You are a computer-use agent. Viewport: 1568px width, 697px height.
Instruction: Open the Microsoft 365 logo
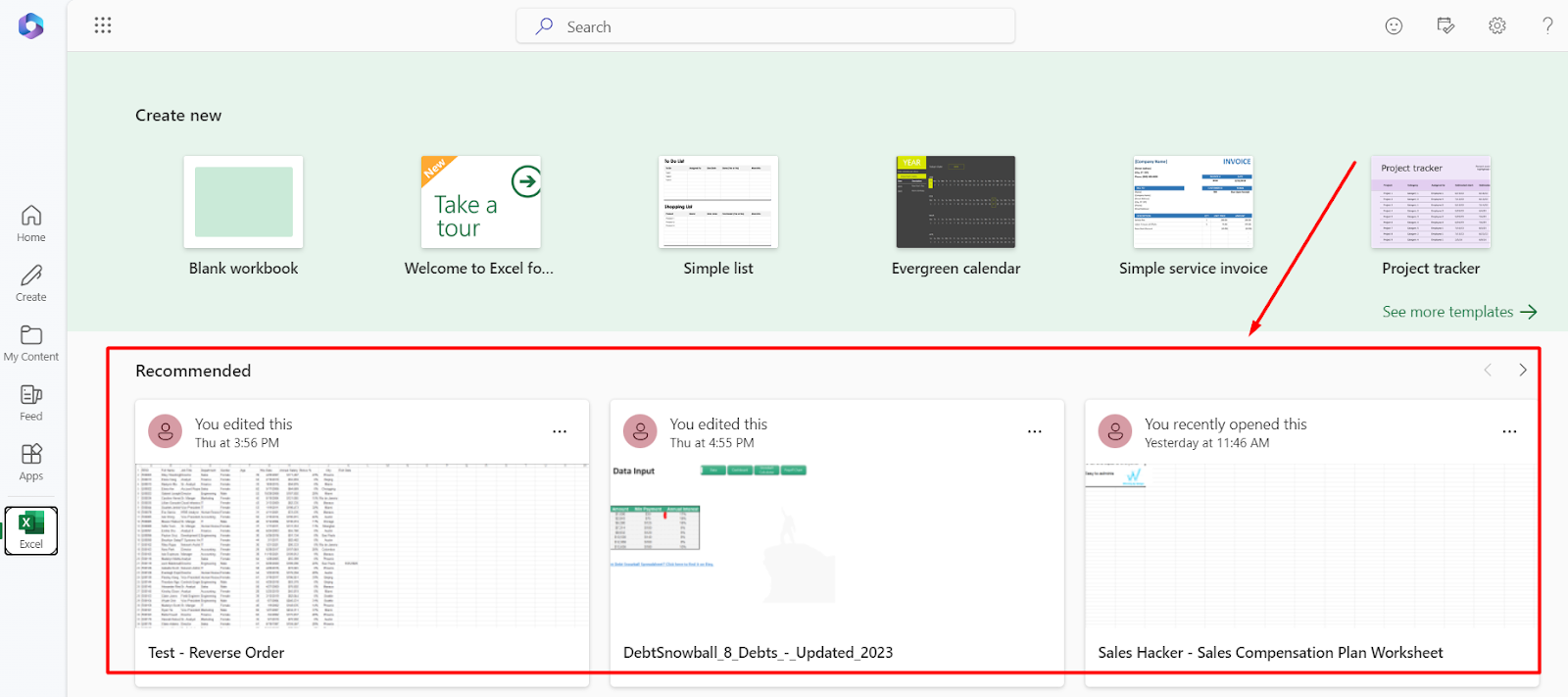click(31, 25)
